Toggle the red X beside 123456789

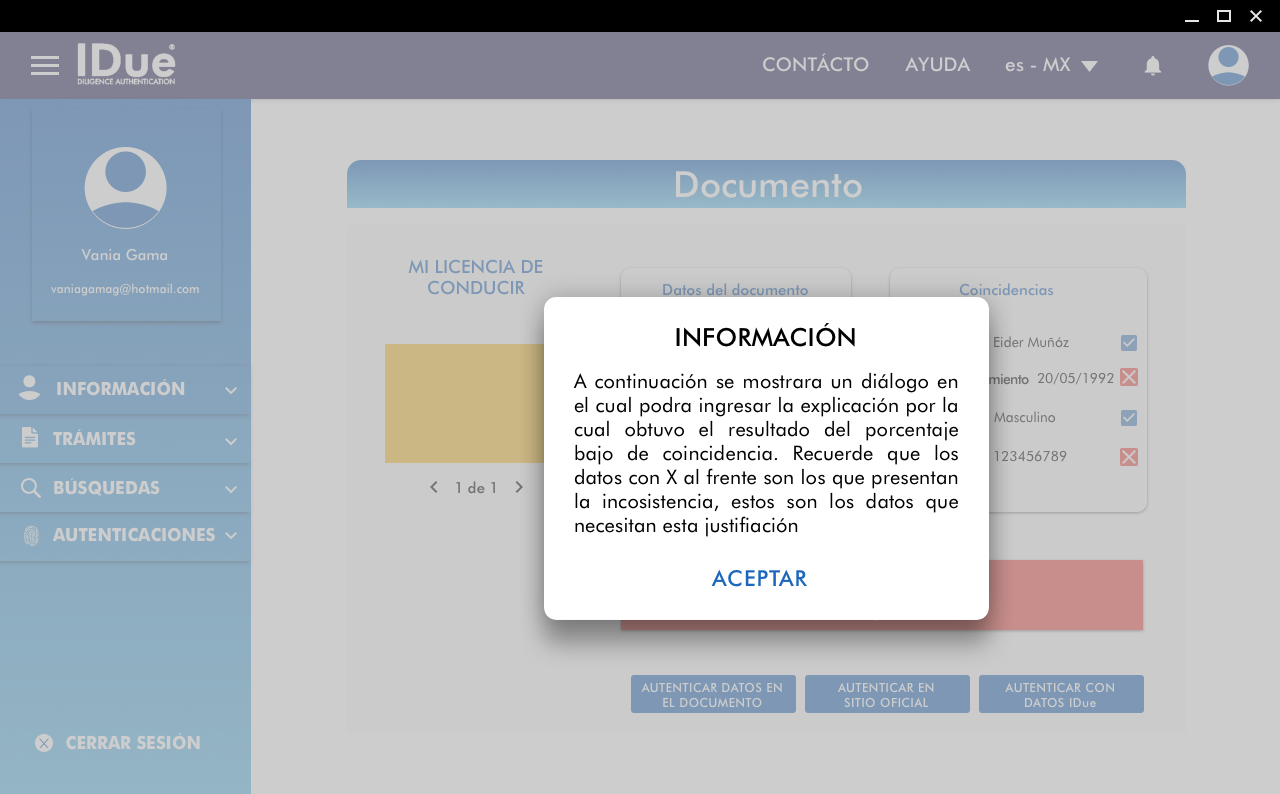1129,457
